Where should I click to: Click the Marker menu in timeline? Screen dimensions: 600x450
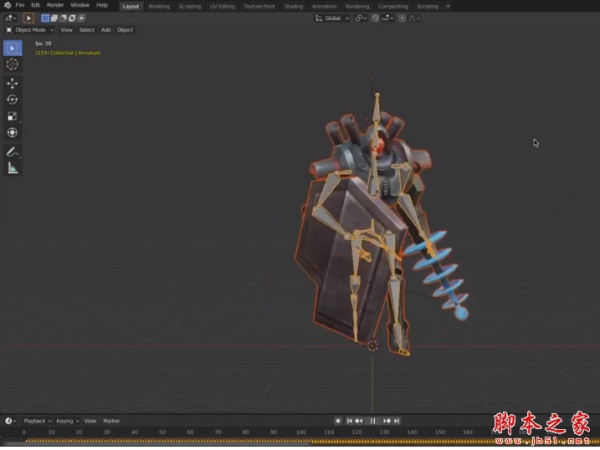(x=111, y=421)
